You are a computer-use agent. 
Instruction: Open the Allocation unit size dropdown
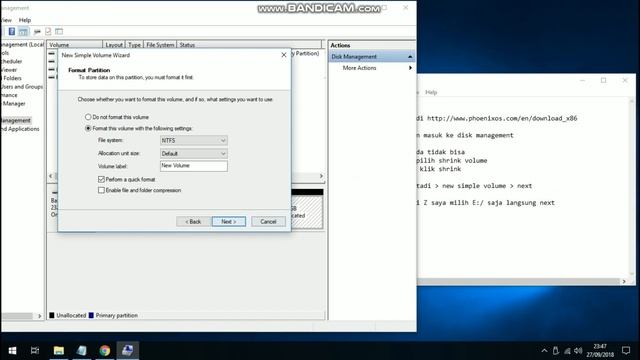click(193, 153)
